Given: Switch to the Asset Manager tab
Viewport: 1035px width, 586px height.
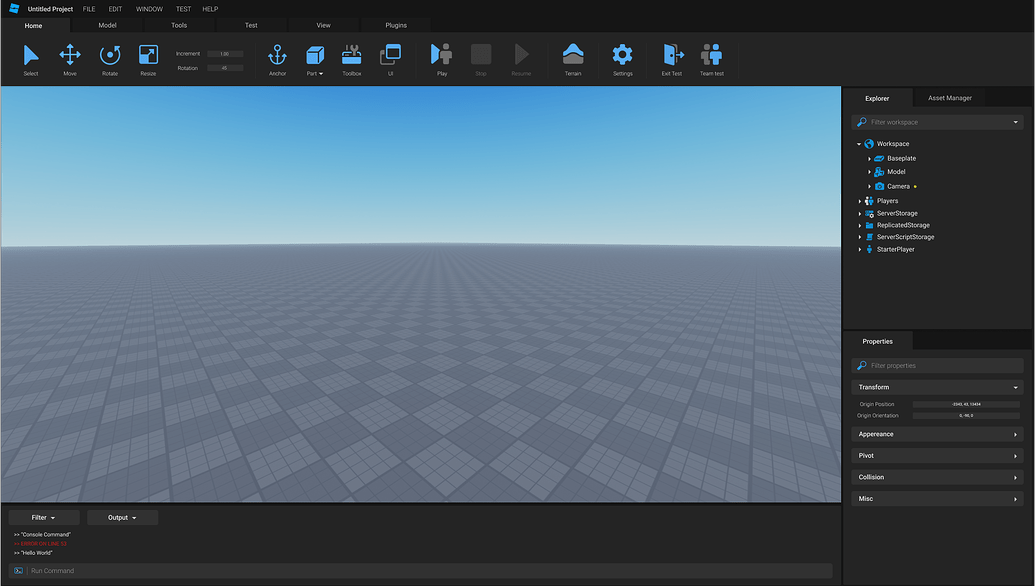Looking at the screenshot, I should tap(948, 97).
